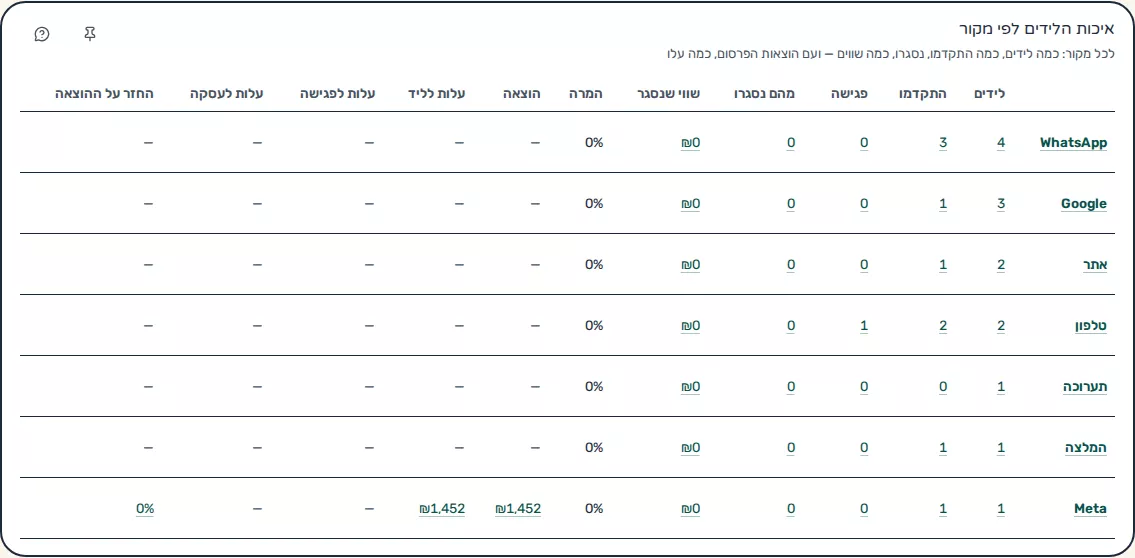Click אתר meeting count 0
The height and width of the screenshot is (558, 1135).
click(864, 265)
